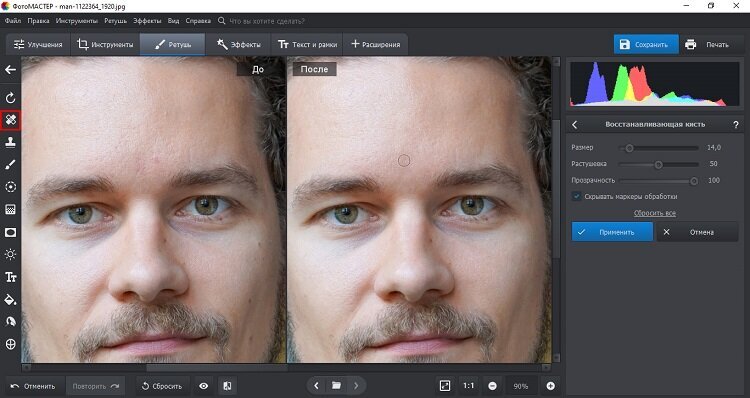Select the stamp tool in sidebar
This screenshot has height=398, width=750.
pyautogui.click(x=11, y=142)
